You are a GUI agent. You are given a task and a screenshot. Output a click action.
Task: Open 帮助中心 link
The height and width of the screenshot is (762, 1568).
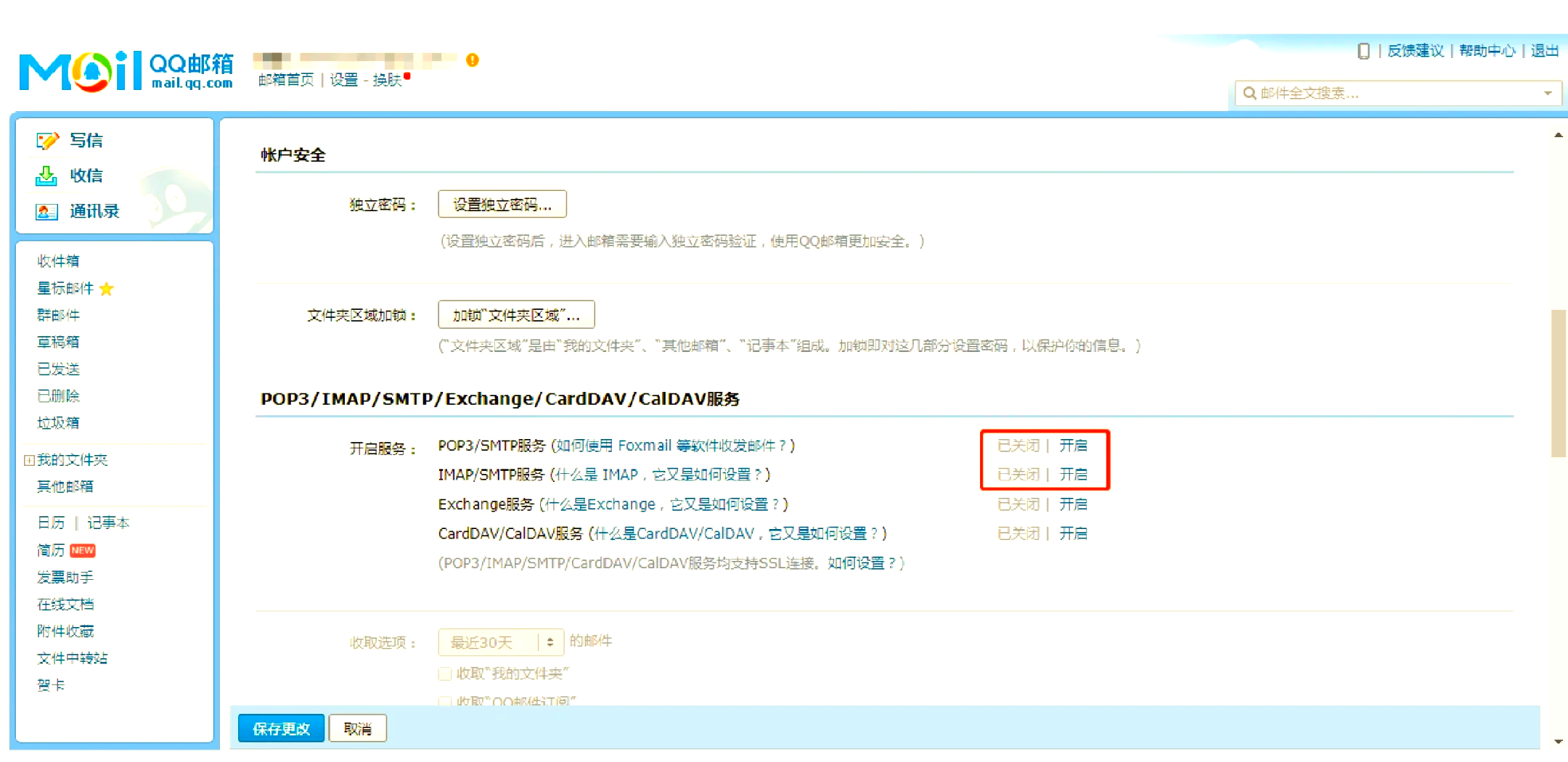1487,51
